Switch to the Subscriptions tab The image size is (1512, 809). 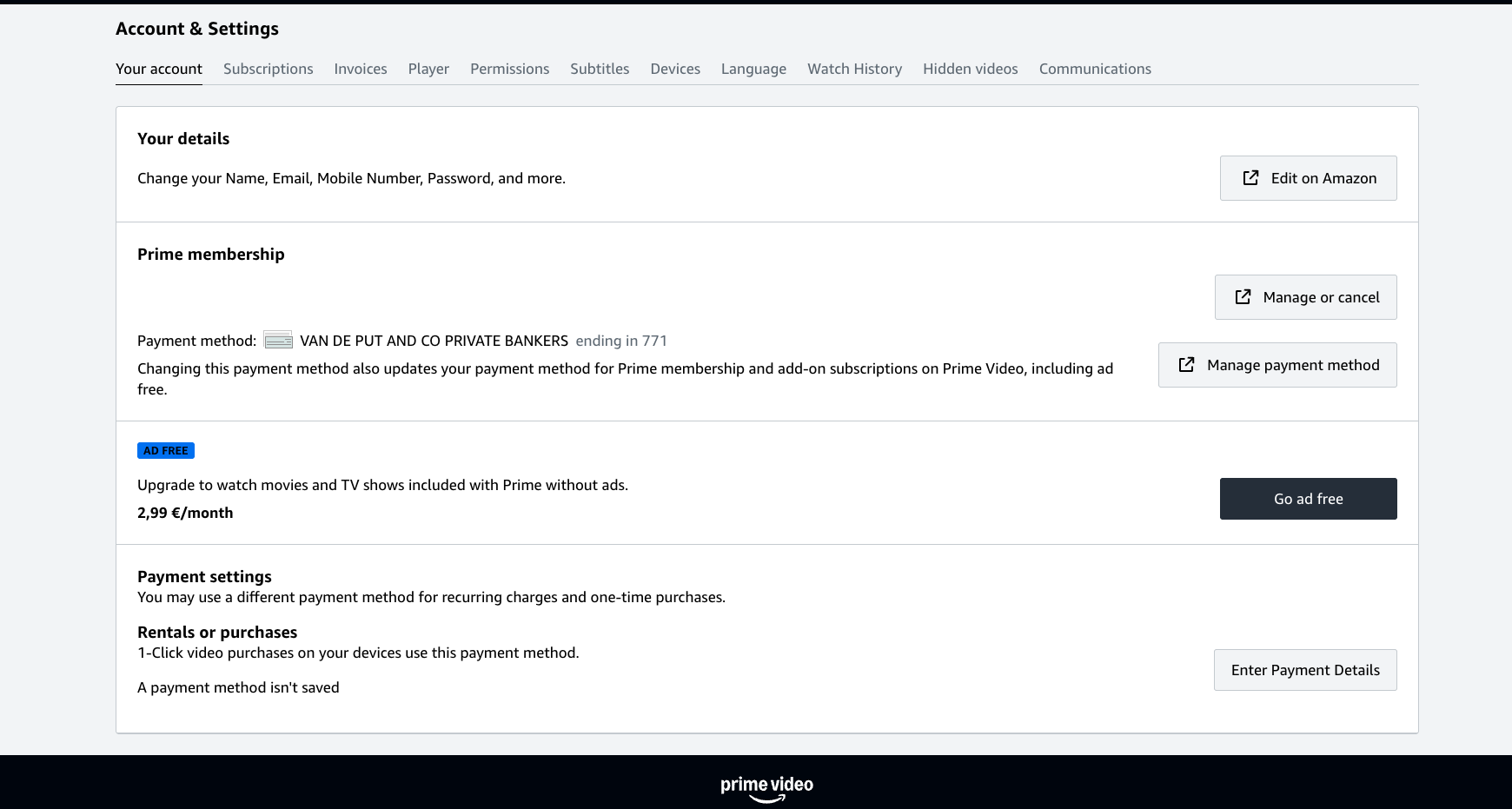[268, 69]
